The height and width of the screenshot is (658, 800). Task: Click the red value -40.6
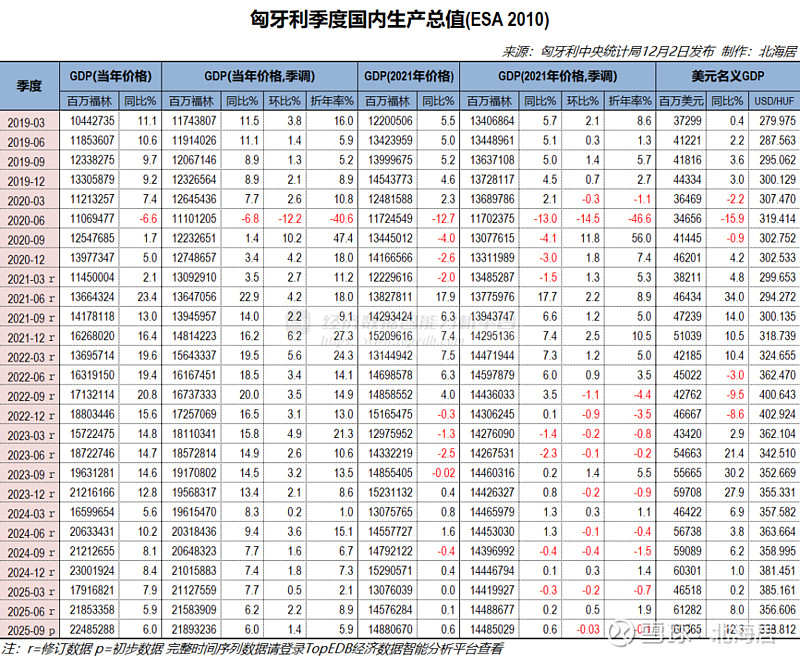click(x=341, y=219)
